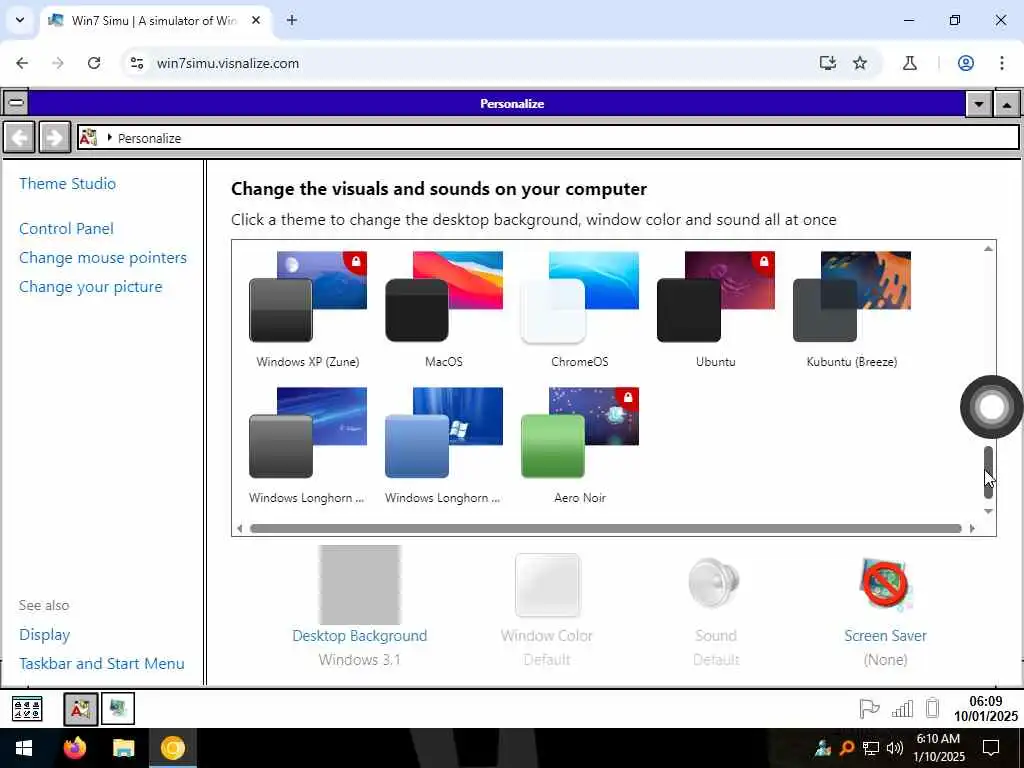
Task: Open the Chrome profile icon
Action: (966, 63)
